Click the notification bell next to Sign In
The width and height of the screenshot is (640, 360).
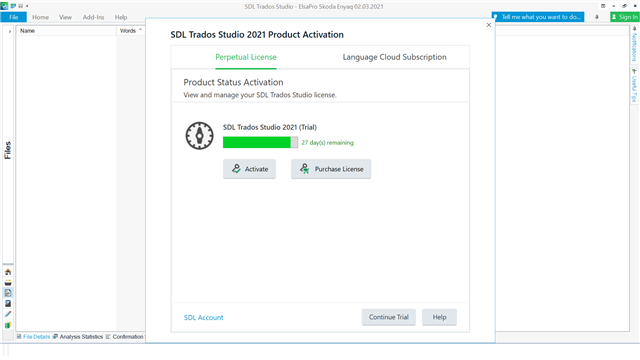pyautogui.click(x=597, y=17)
